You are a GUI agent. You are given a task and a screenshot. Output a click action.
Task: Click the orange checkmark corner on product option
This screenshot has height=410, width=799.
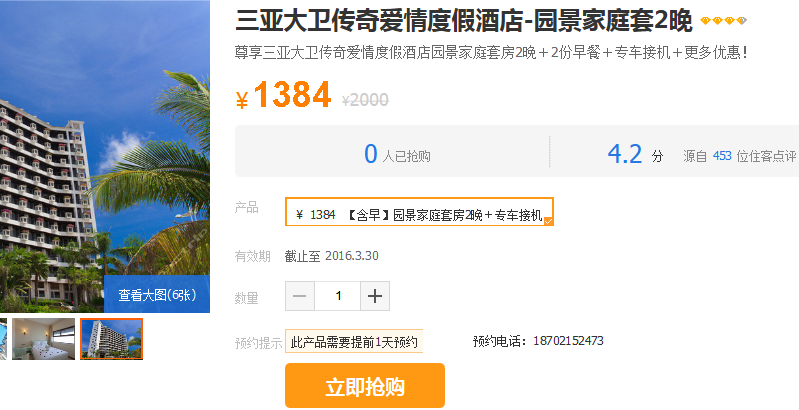548,221
